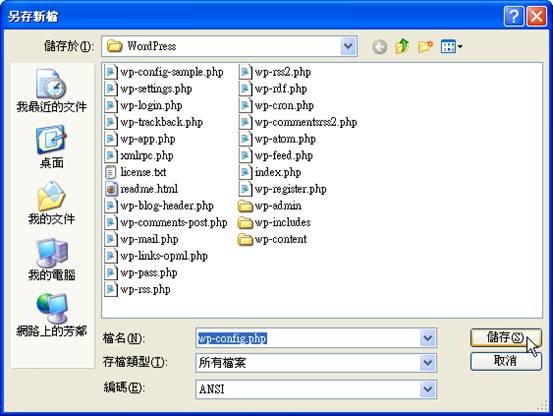Expand the encoding (編碼) ANSI dropdown
553x416 pixels.
427,389
